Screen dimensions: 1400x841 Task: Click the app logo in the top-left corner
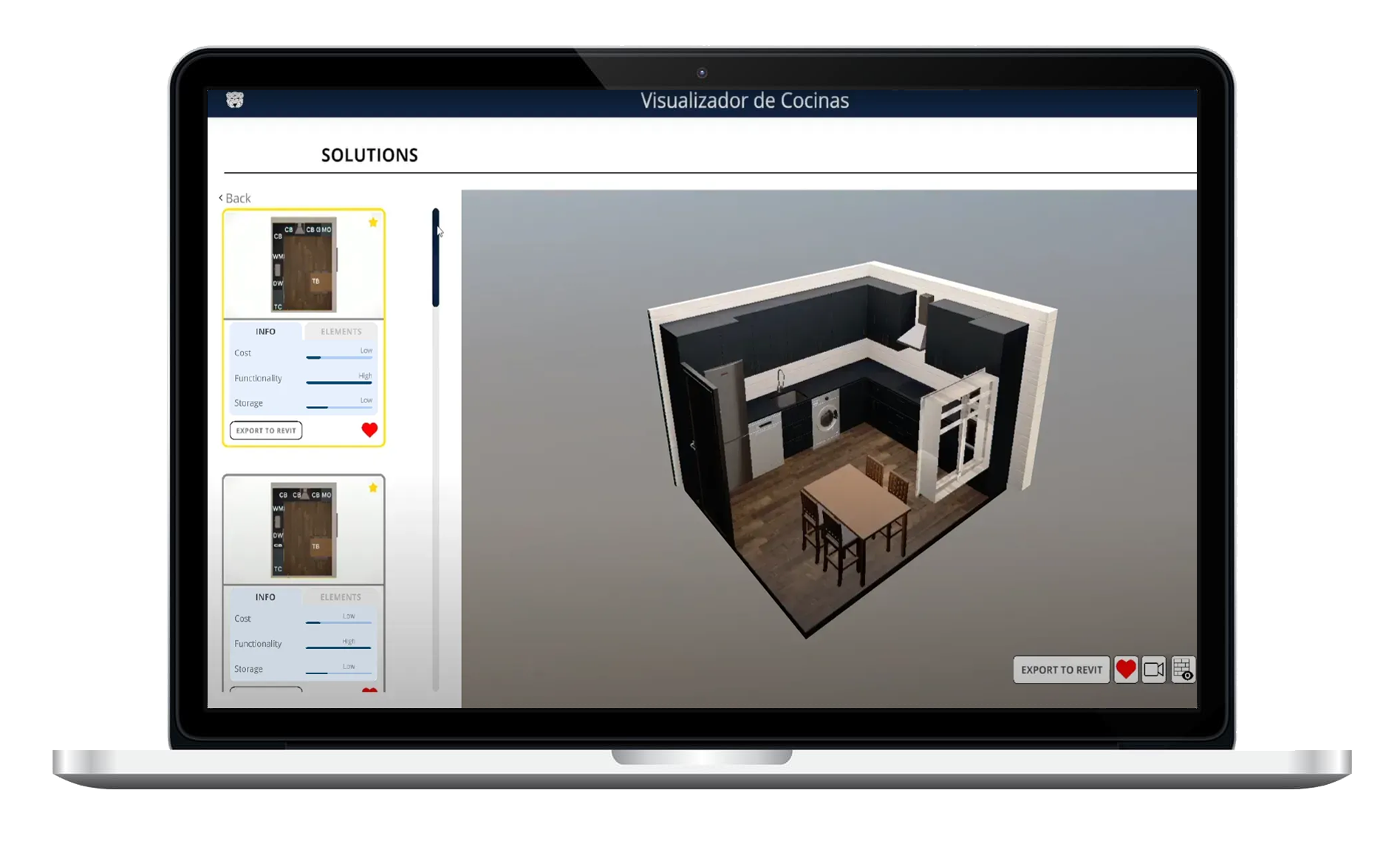pyautogui.click(x=236, y=99)
